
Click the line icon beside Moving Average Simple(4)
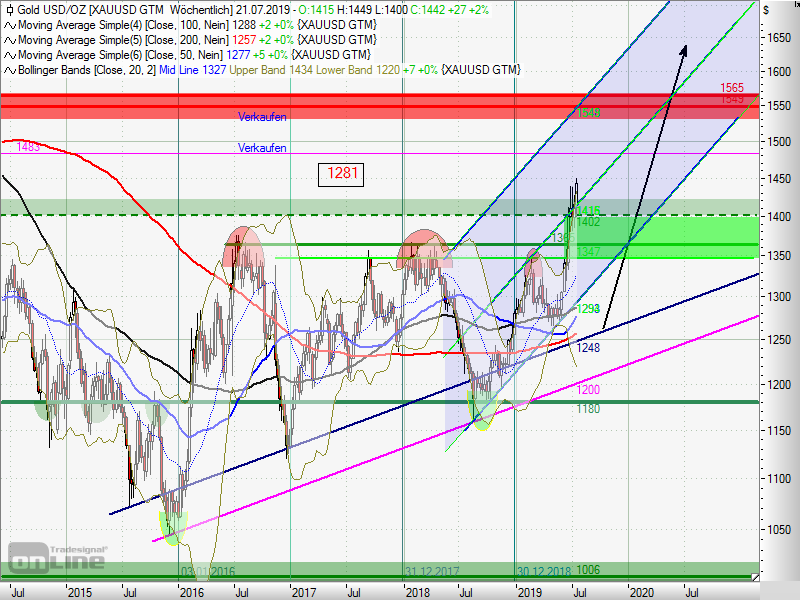[10, 25]
